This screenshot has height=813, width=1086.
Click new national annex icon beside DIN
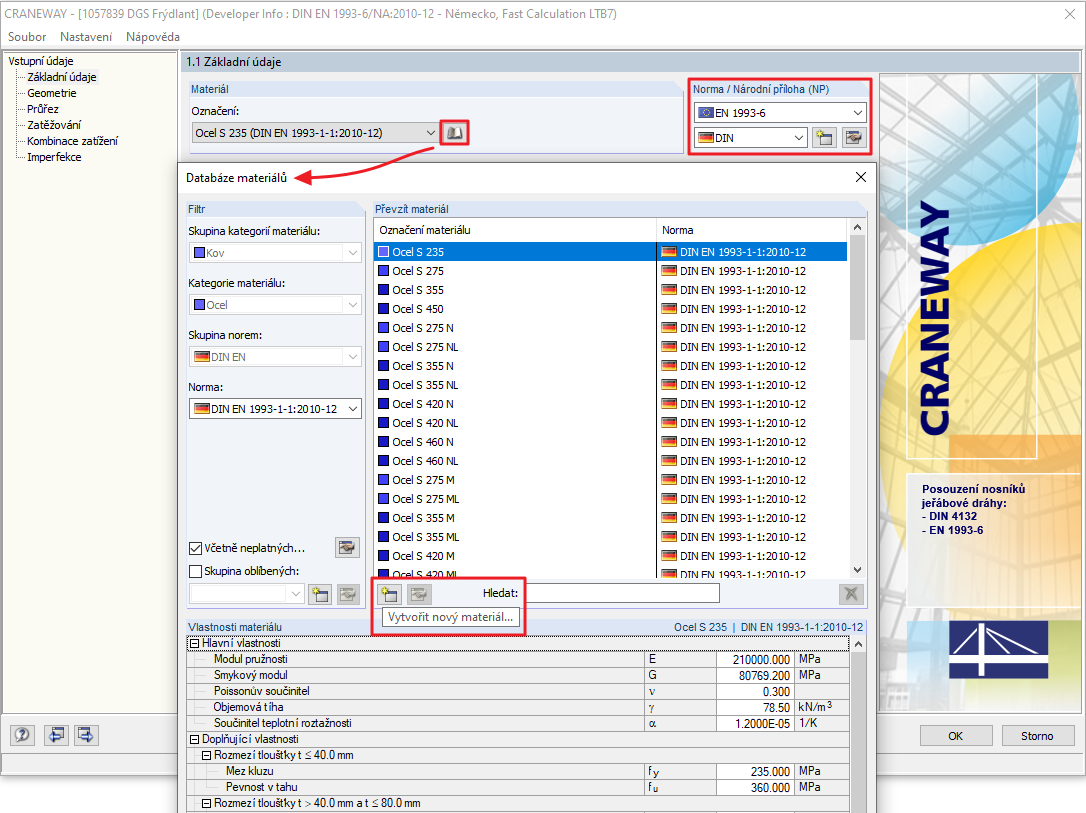(x=824, y=137)
